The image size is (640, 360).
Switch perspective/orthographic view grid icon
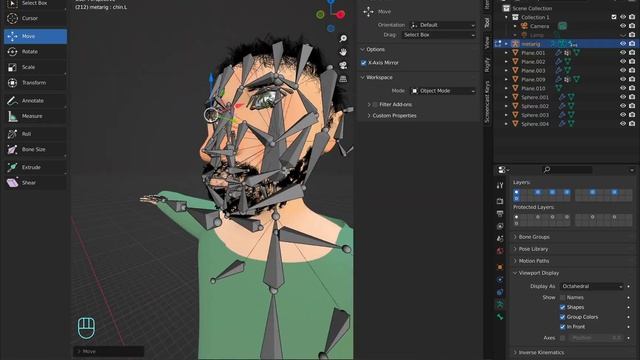[x=343, y=79]
